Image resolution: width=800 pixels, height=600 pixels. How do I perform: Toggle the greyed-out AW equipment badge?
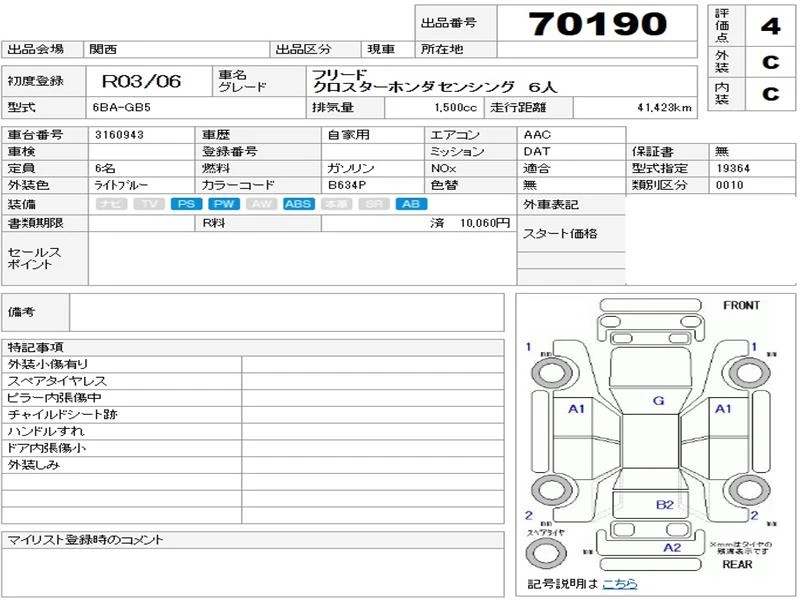(261, 204)
